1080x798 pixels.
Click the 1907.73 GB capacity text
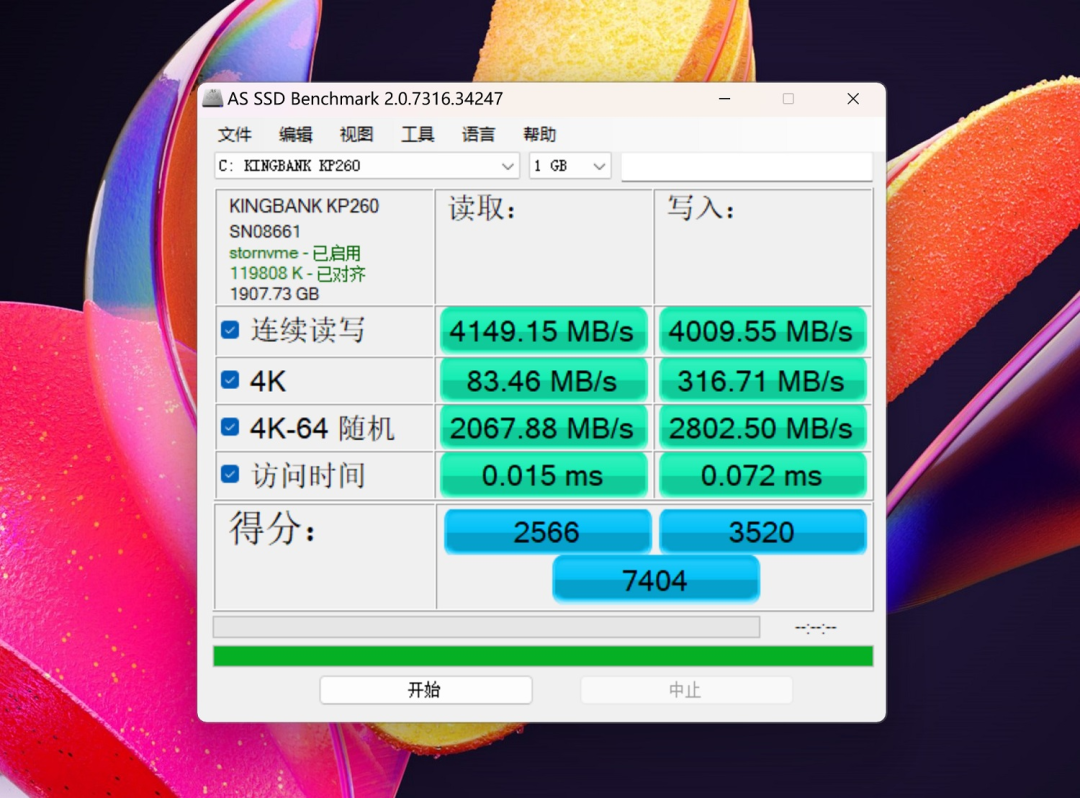coord(274,294)
